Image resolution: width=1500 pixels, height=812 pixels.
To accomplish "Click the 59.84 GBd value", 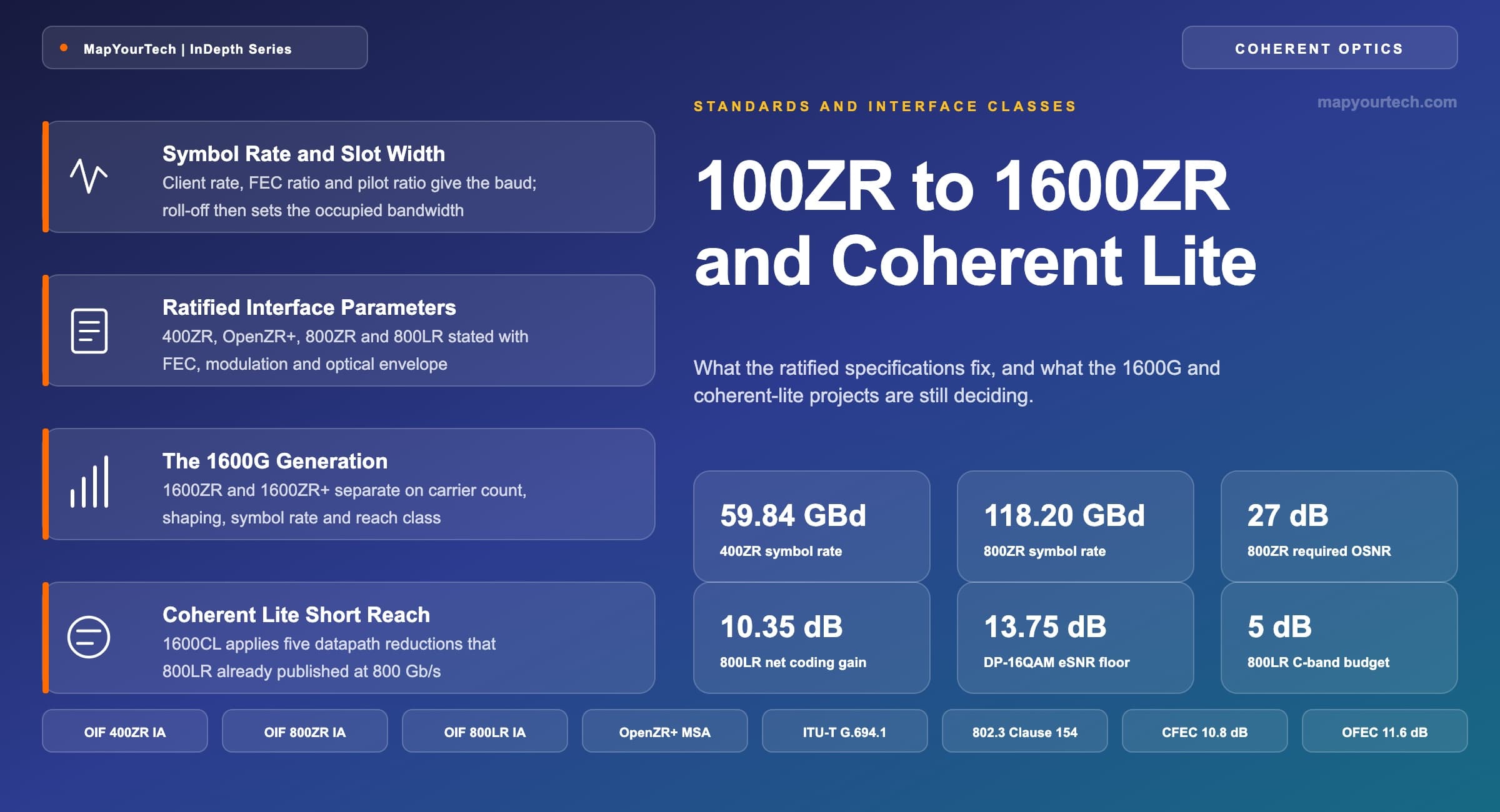I will point(793,516).
